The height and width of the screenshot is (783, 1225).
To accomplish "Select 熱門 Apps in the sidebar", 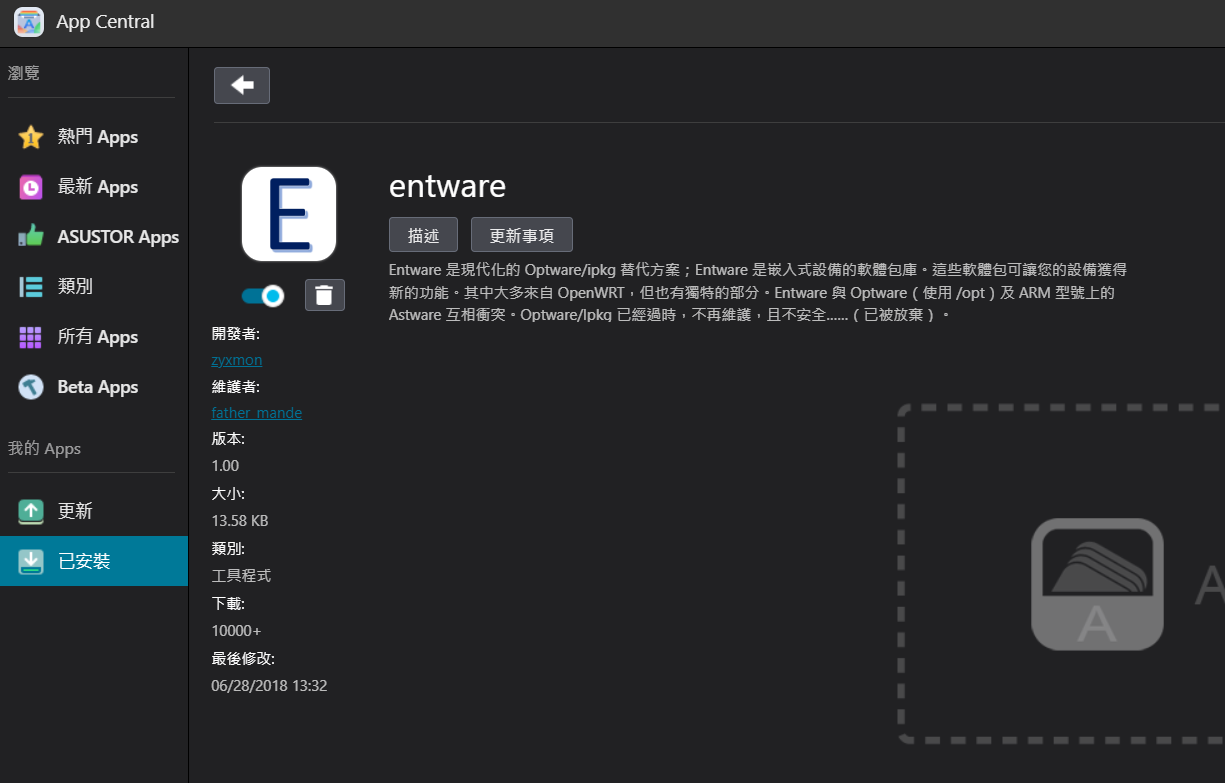I will tap(97, 137).
